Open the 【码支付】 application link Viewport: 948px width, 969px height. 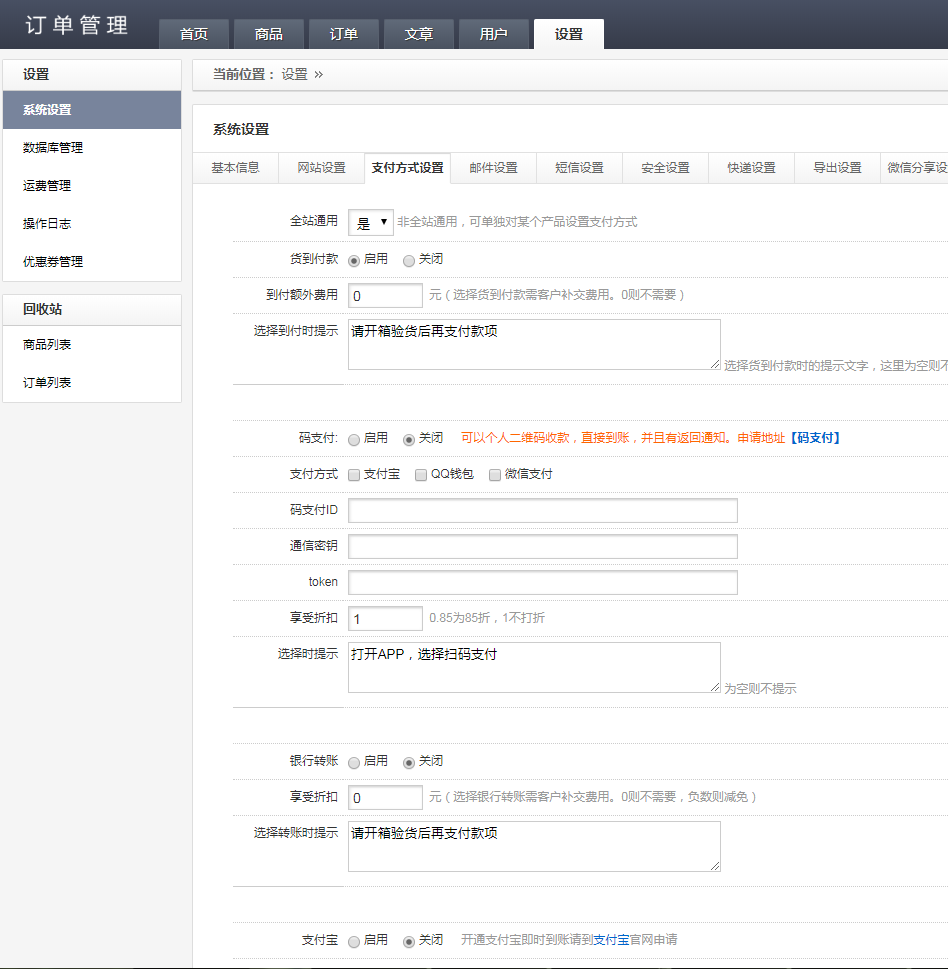[816, 438]
